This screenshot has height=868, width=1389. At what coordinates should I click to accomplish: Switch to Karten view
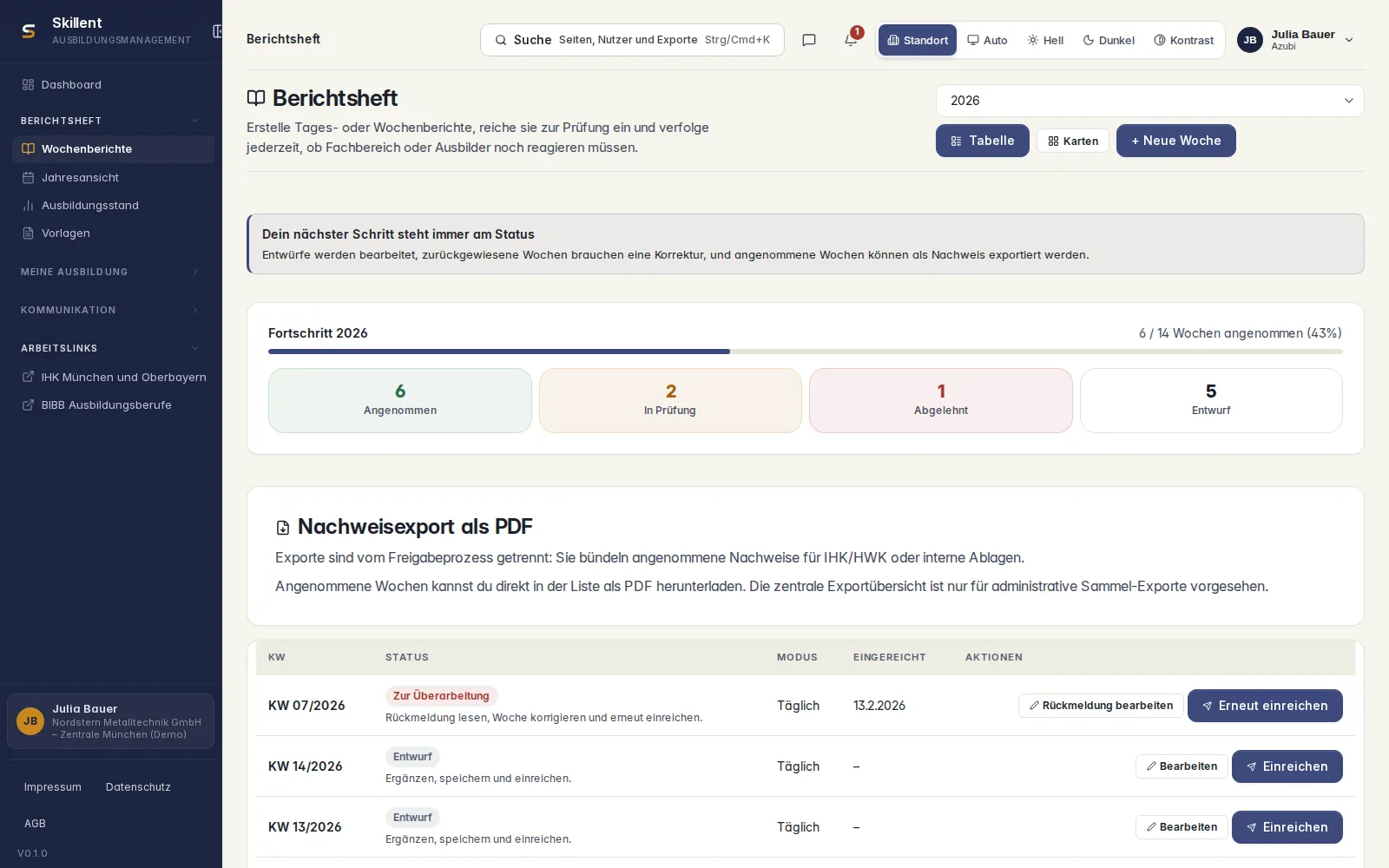tap(1073, 141)
